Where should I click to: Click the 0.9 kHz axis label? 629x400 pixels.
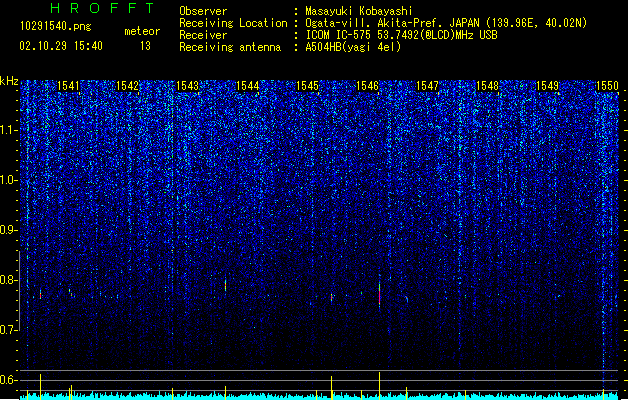point(9,230)
